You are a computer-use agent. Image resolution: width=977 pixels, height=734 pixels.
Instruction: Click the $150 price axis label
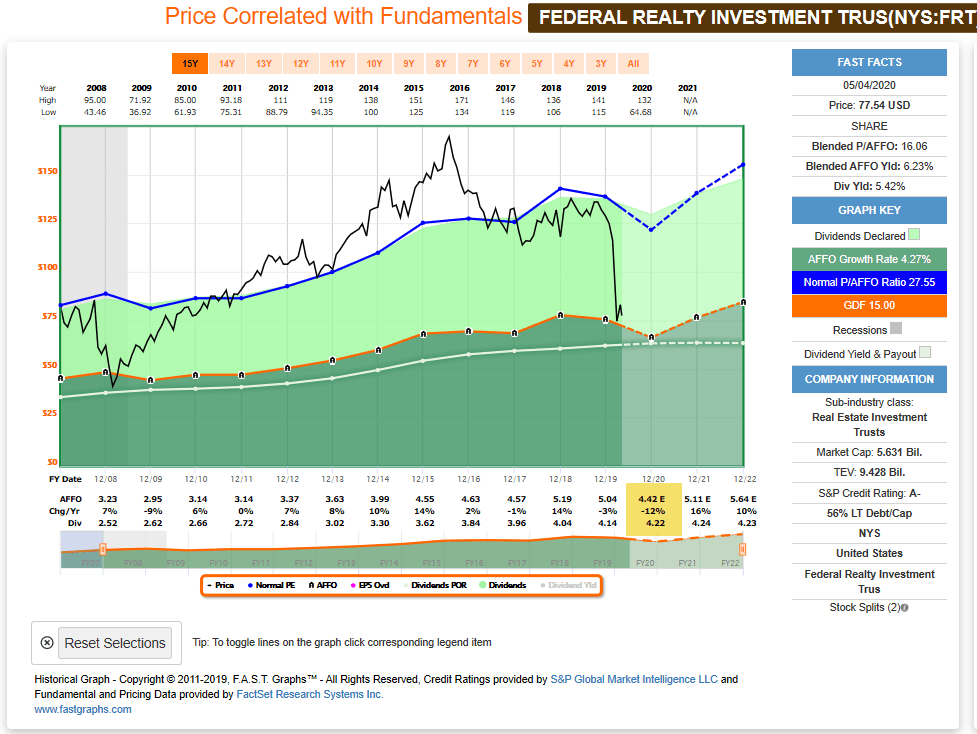pyautogui.click(x=47, y=171)
